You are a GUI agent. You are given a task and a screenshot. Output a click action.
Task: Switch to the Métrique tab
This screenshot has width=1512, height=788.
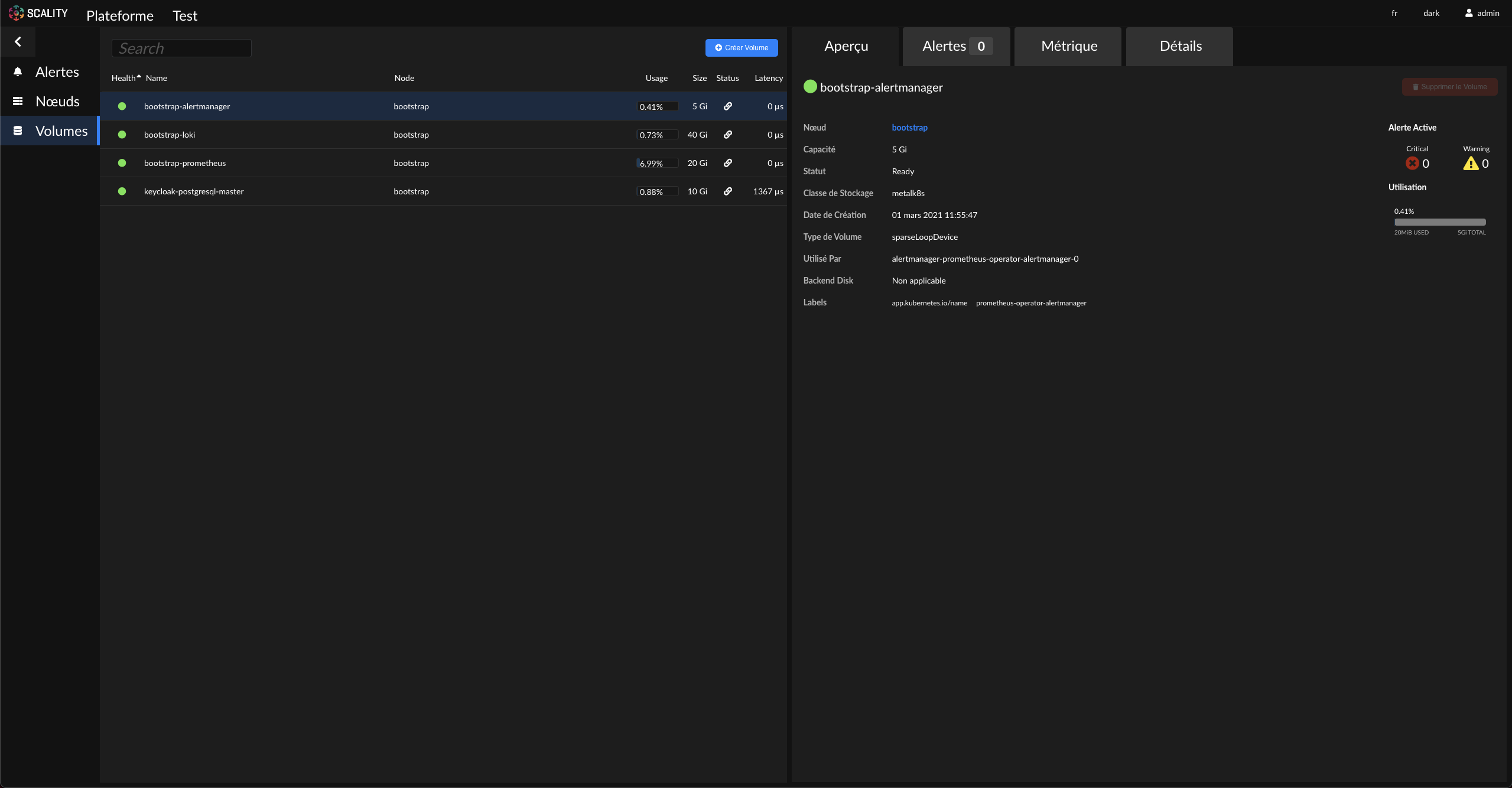pos(1068,46)
